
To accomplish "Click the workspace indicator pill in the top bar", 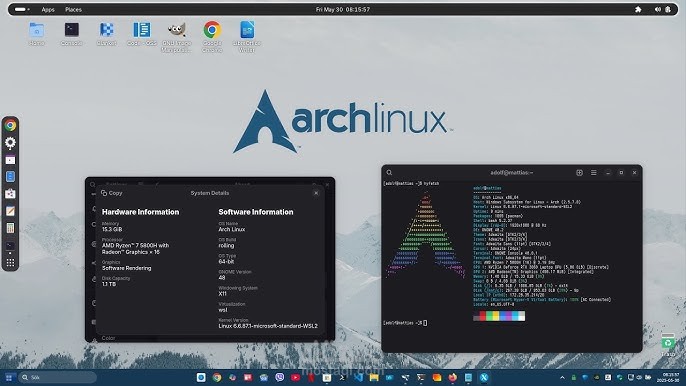I will pyautogui.click(x=22, y=9).
